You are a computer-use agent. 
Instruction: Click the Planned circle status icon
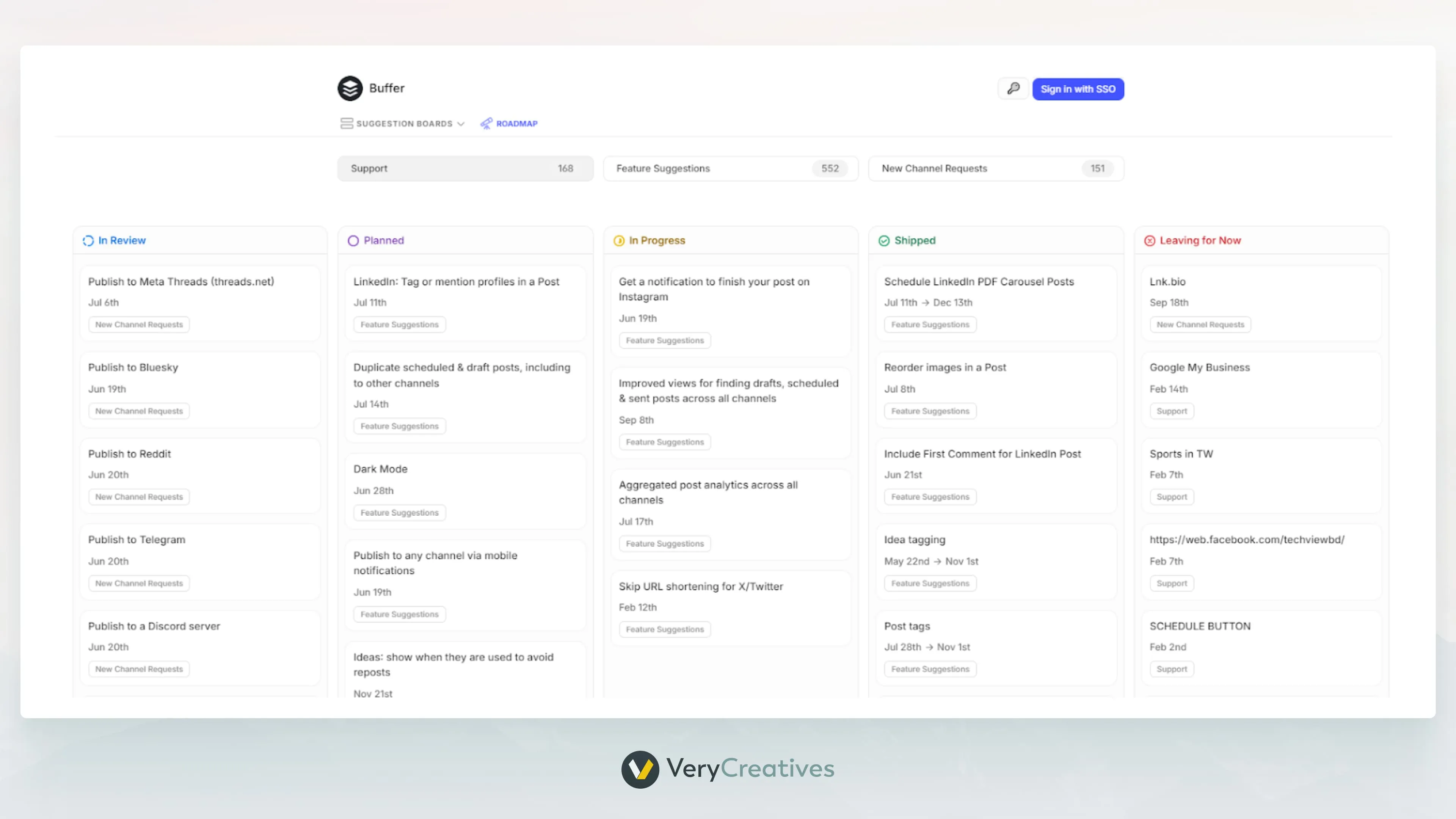click(x=353, y=240)
